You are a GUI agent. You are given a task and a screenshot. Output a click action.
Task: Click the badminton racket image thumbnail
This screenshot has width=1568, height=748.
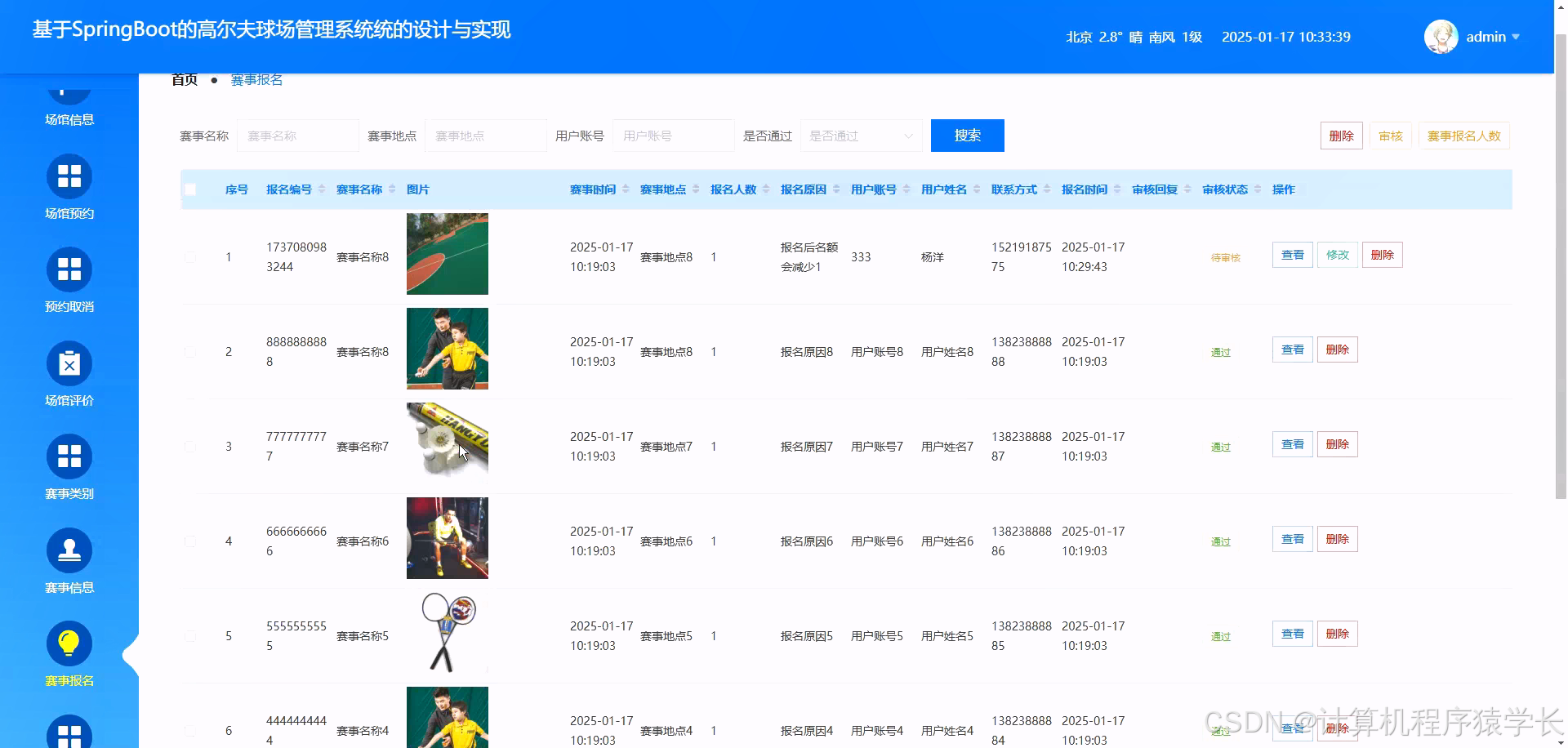pos(447,632)
